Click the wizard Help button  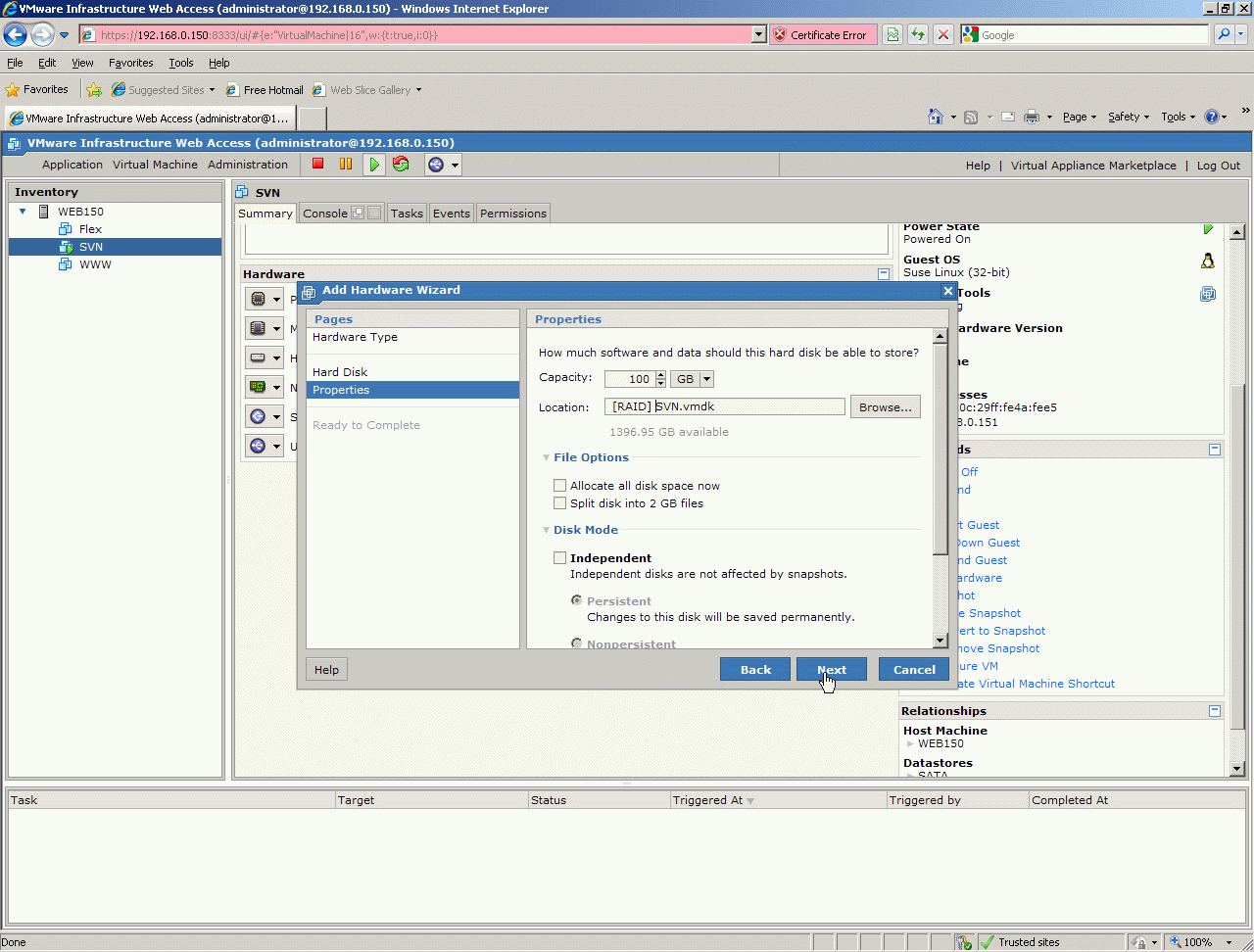click(x=326, y=670)
